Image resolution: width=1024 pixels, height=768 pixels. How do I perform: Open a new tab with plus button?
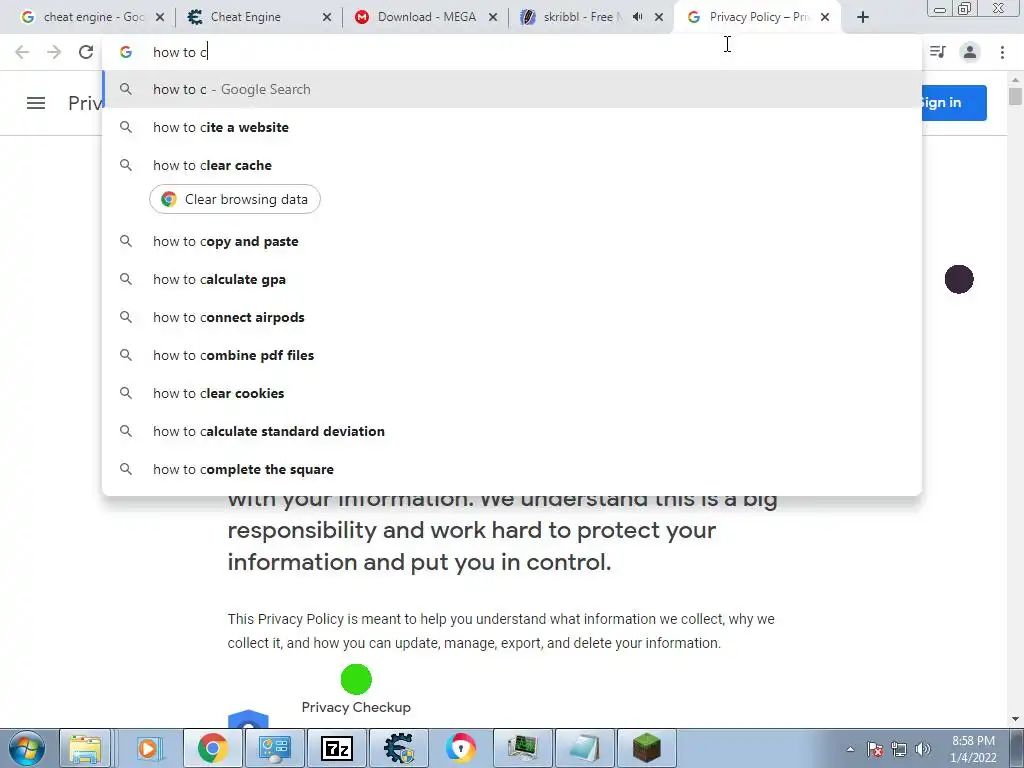[x=863, y=18]
